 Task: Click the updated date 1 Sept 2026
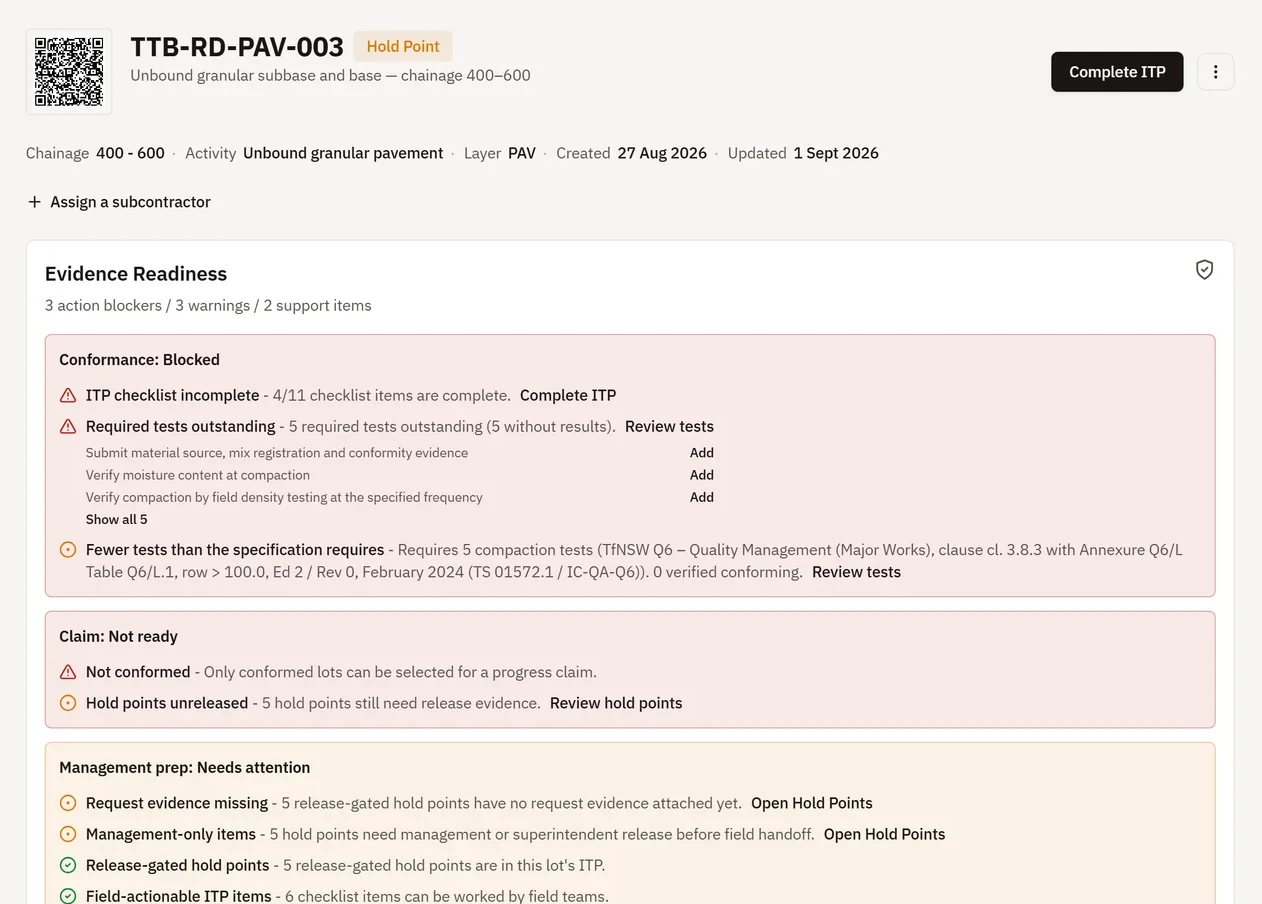[836, 153]
